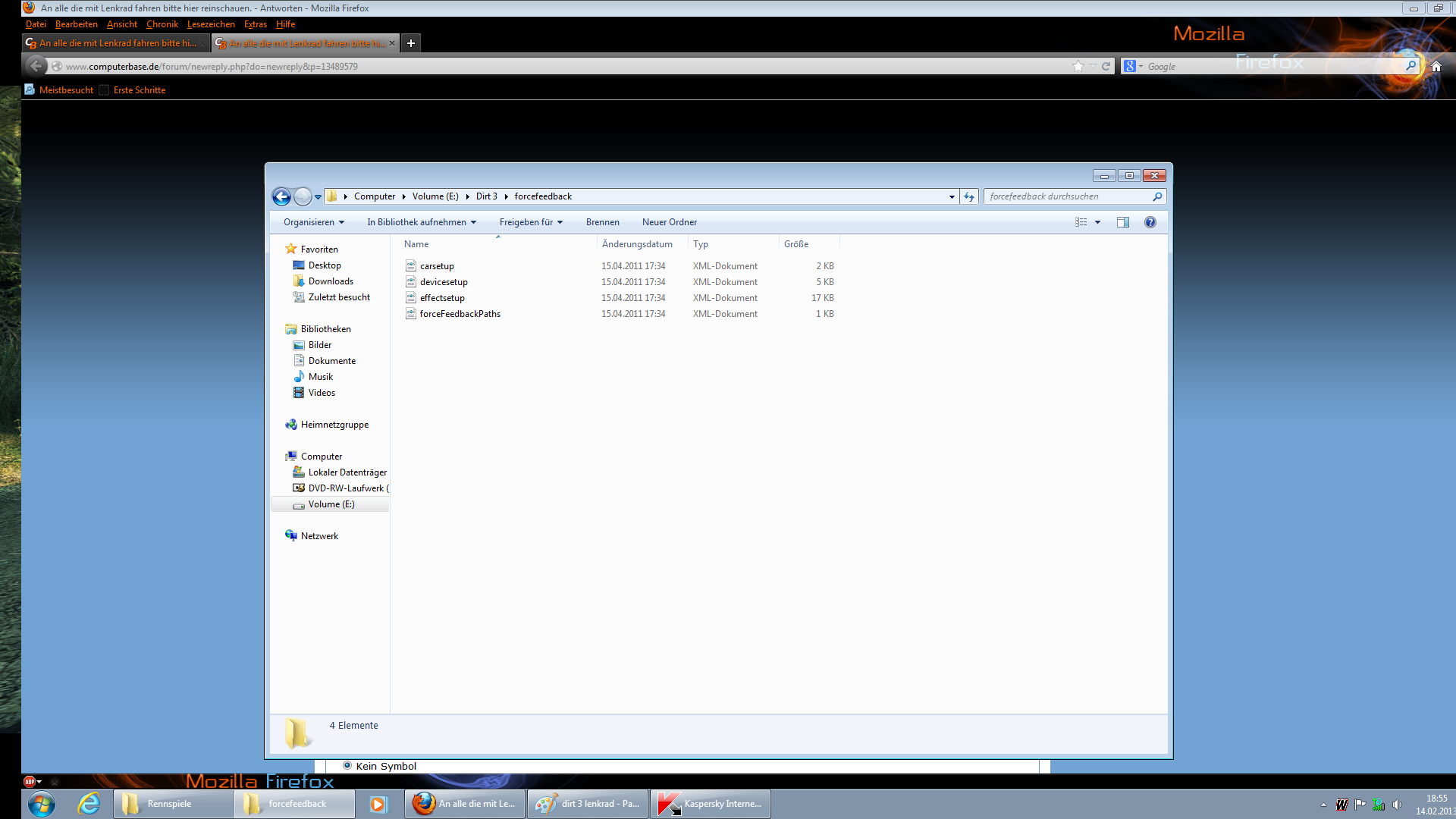Open Windows Media Player taskbar icon
Image resolution: width=1456 pixels, height=819 pixels.
[378, 804]
